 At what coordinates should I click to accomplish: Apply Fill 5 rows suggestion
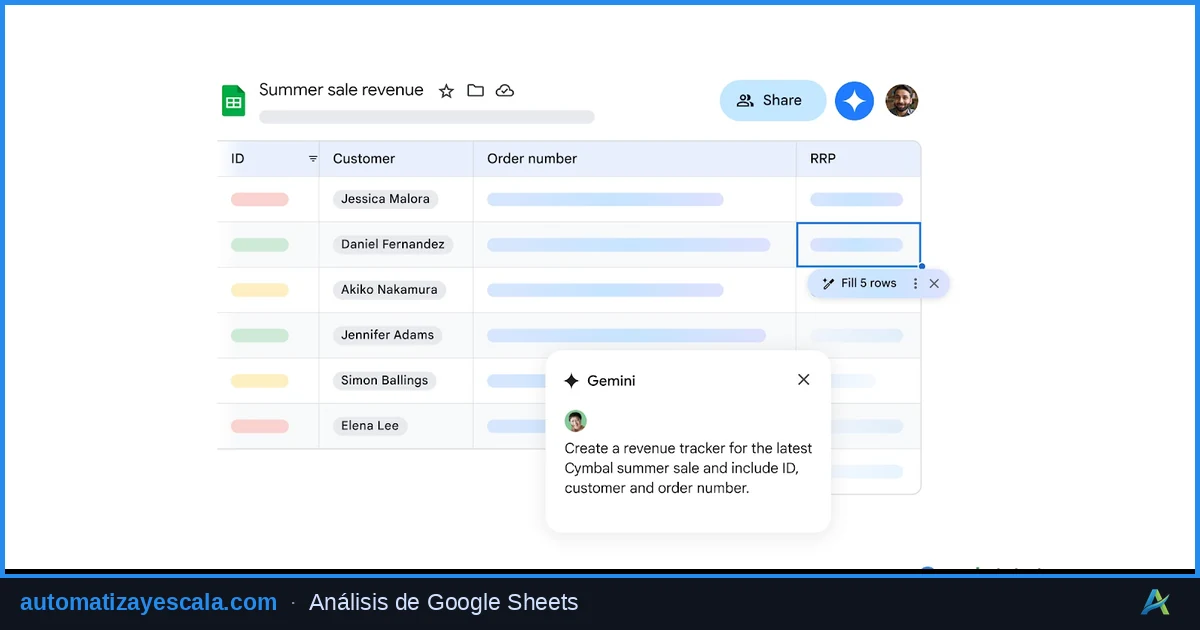coord(869,283)
